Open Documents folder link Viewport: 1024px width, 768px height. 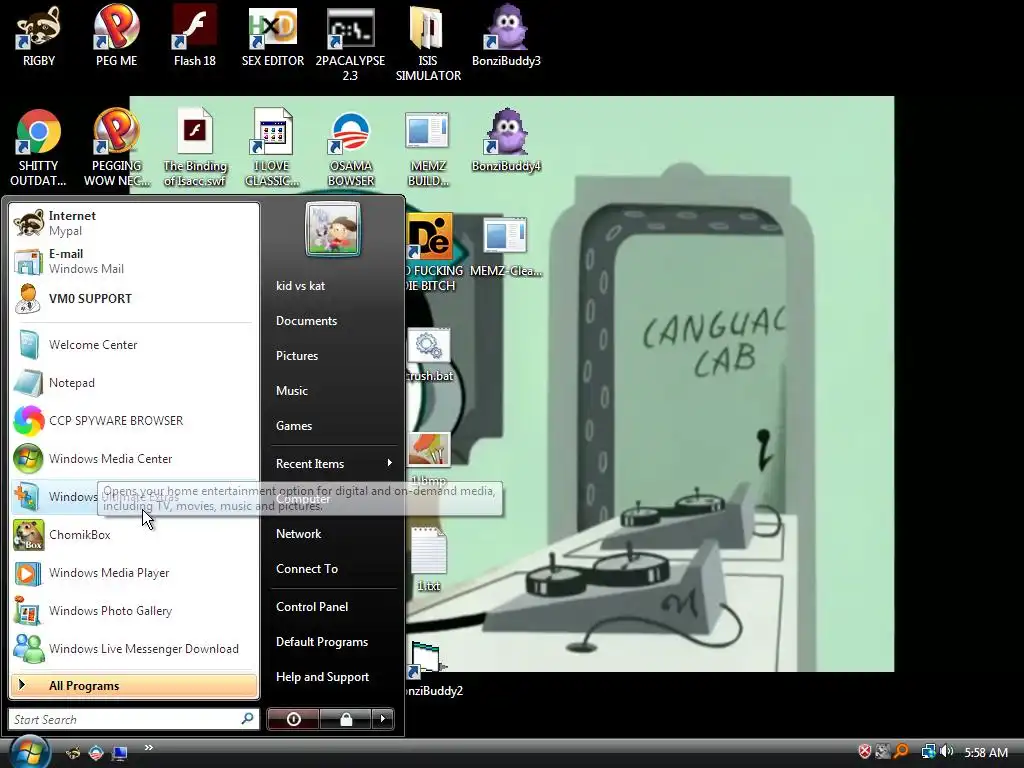click(334, 321)
